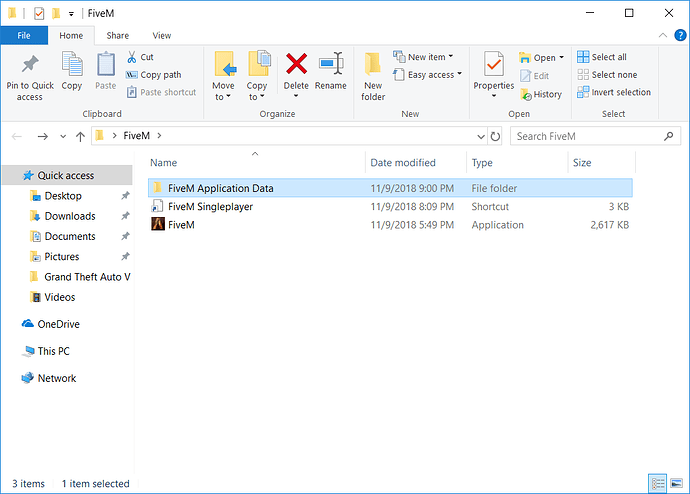The height and width of the screenshot is (494, 690).
Task: Select Downloads in Quick access sidebar
Action: [70, 216]
